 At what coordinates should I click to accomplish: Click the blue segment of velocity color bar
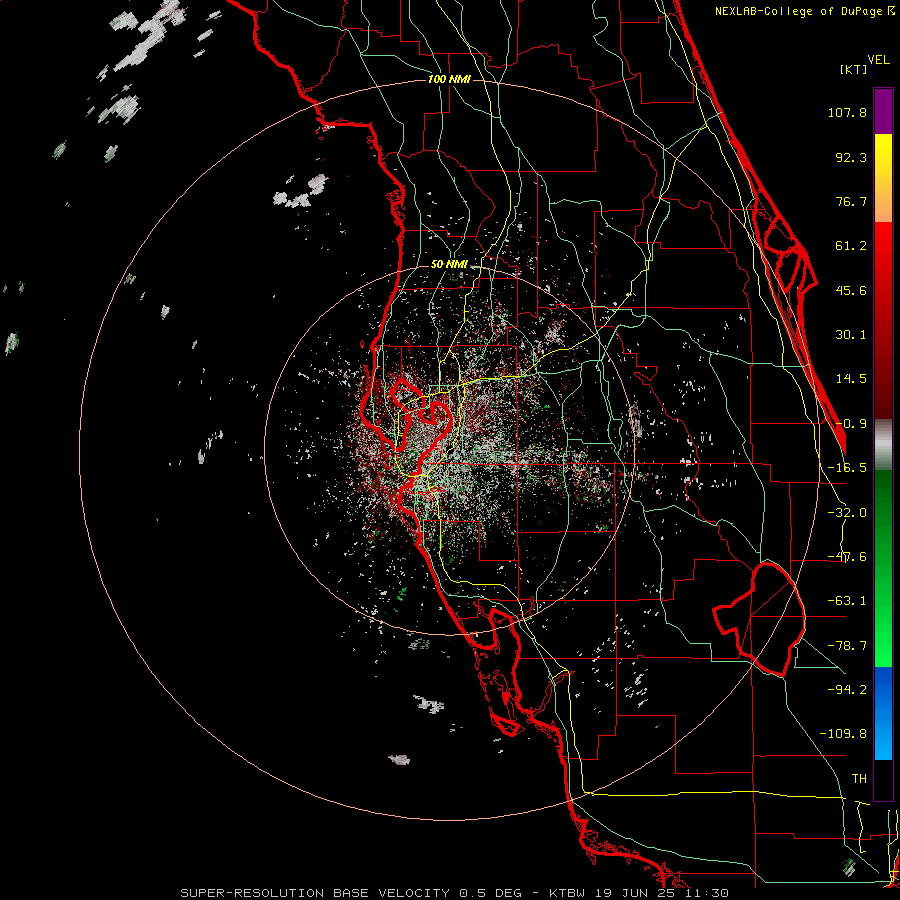point(883,713)
